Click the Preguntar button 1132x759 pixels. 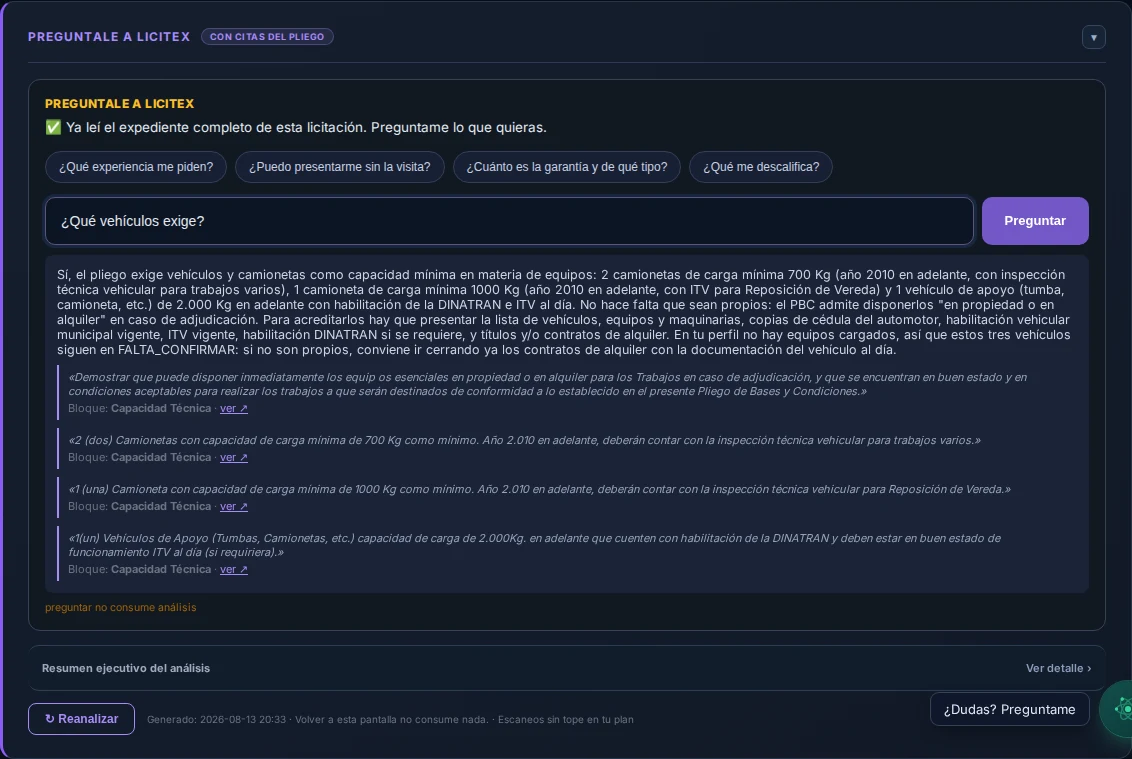pos(1035,221)
